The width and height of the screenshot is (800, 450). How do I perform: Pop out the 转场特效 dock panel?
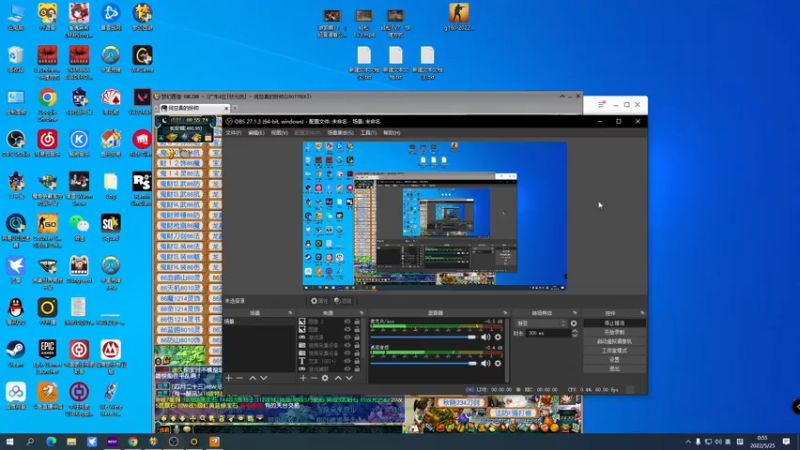pyautogui.click(x=574, y=313)
